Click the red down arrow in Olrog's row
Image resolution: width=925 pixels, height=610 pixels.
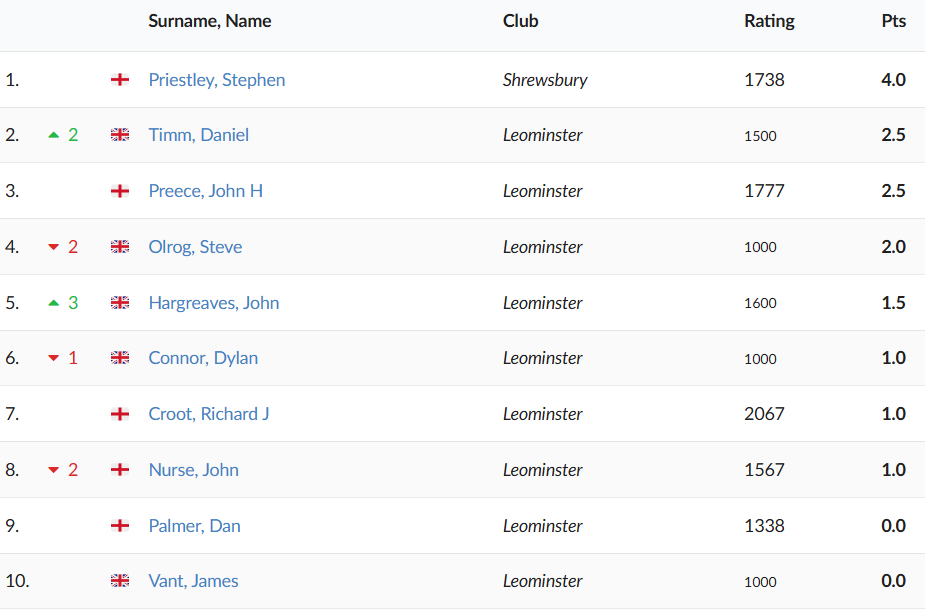54,247
